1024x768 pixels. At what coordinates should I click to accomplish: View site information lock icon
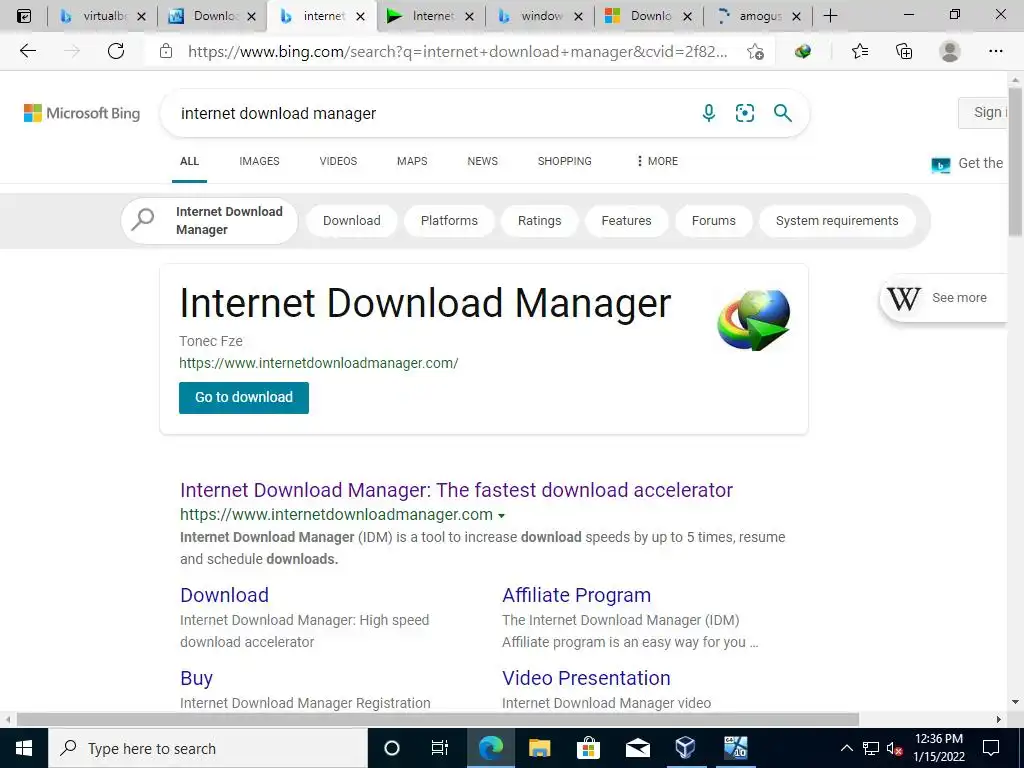(166, 52)
